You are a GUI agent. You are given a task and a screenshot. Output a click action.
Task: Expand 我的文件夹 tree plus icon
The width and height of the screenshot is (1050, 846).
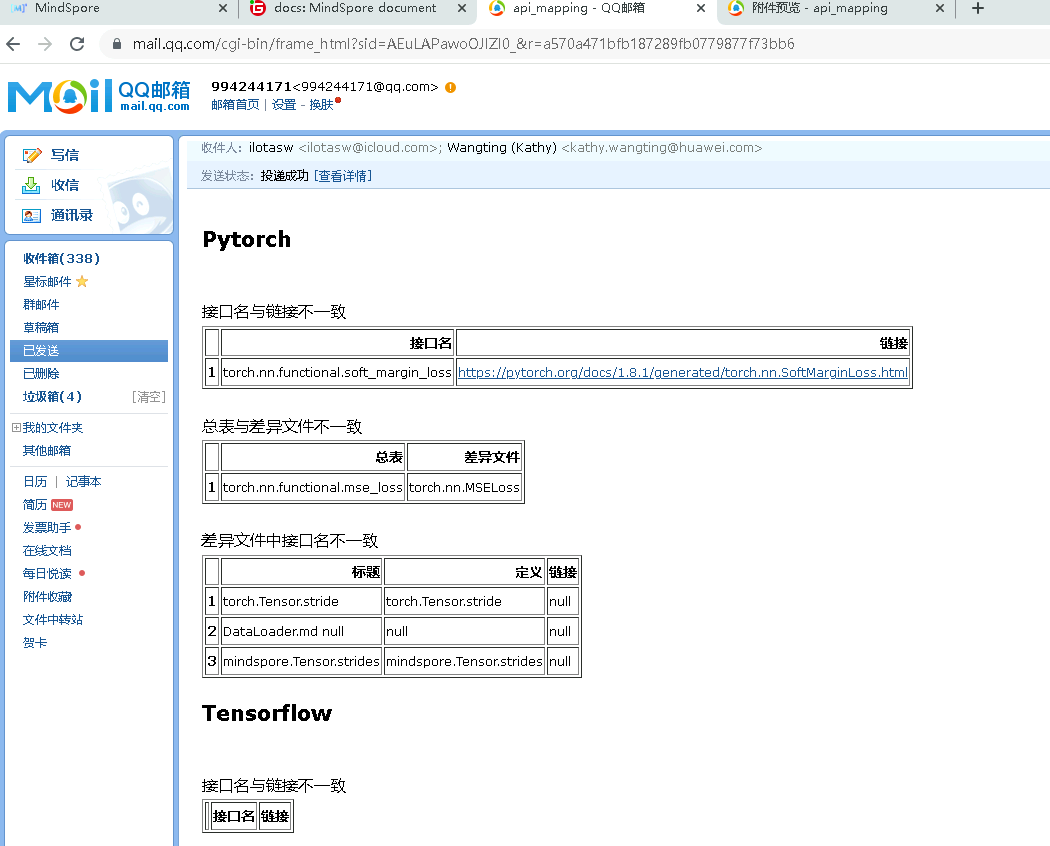point(16,427)
